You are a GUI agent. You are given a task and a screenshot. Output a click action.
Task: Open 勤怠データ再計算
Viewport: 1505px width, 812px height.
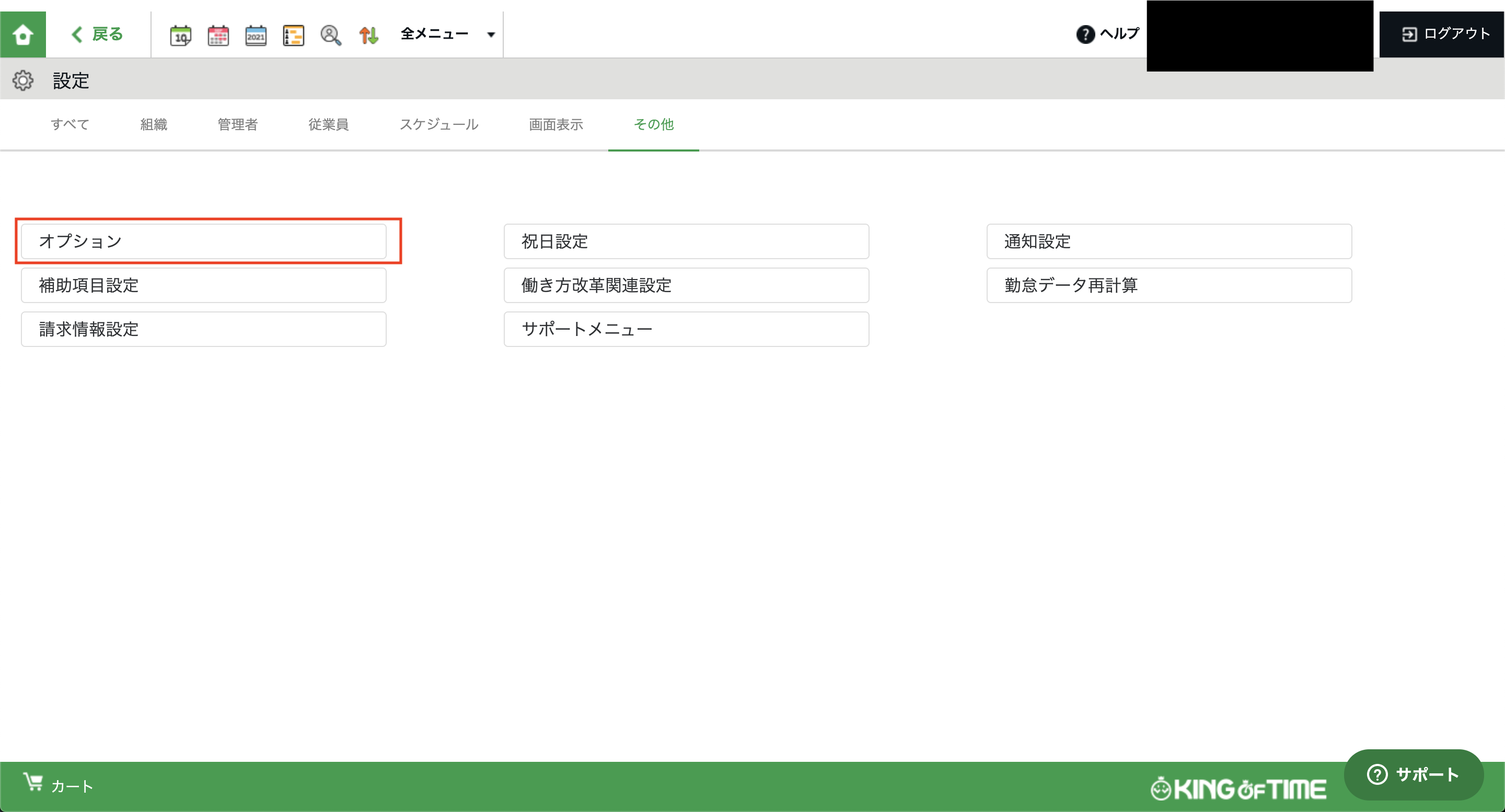point(1168,285)
